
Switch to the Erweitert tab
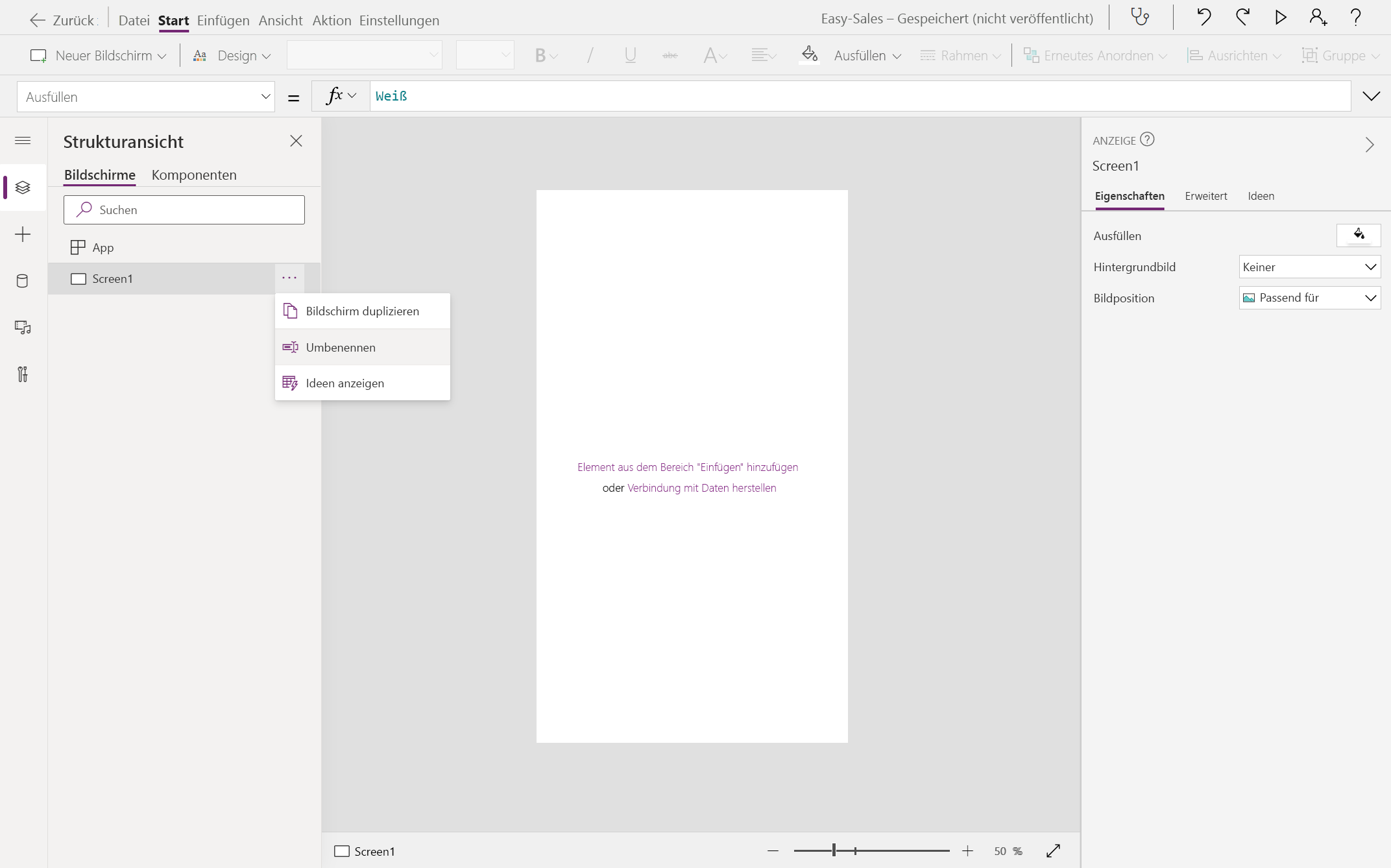[1205, 196]
